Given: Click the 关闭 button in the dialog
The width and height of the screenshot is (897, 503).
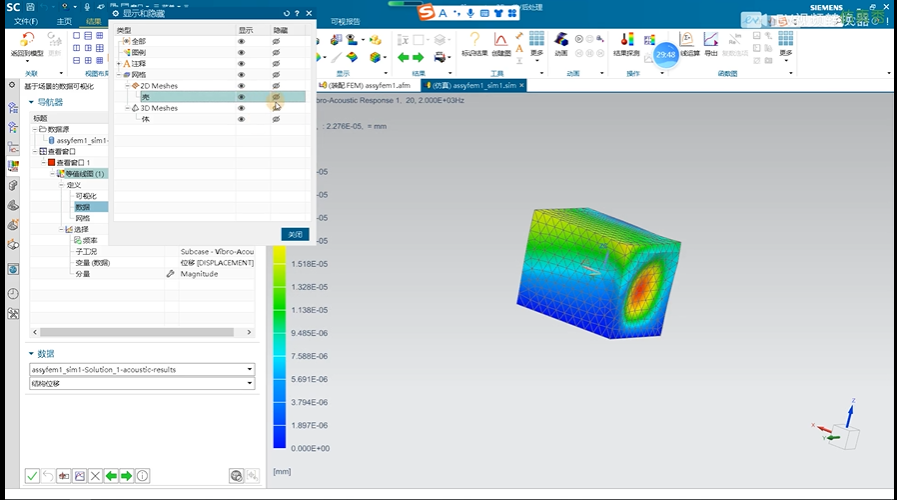Looking at the screenshot, I should coord(294,234).
